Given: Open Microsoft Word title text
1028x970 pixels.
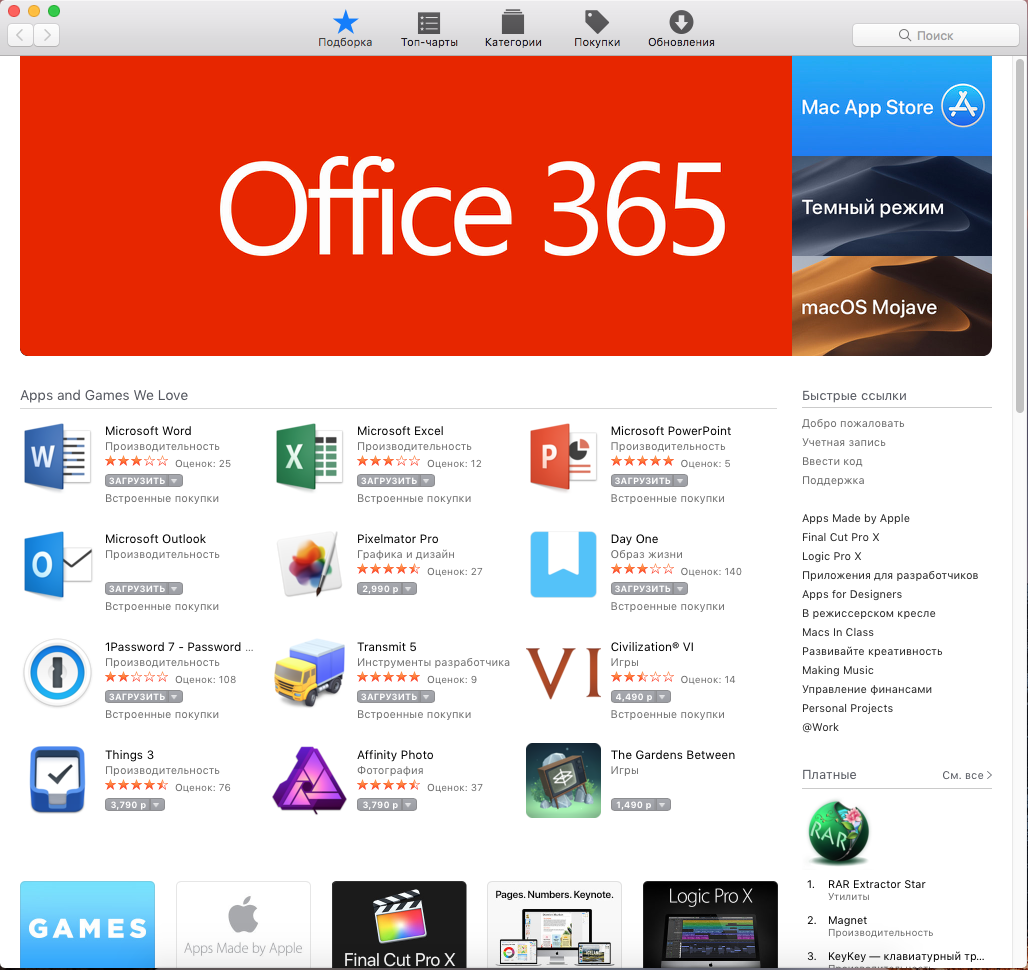Looking at the screenshot, I should point(148,431).
